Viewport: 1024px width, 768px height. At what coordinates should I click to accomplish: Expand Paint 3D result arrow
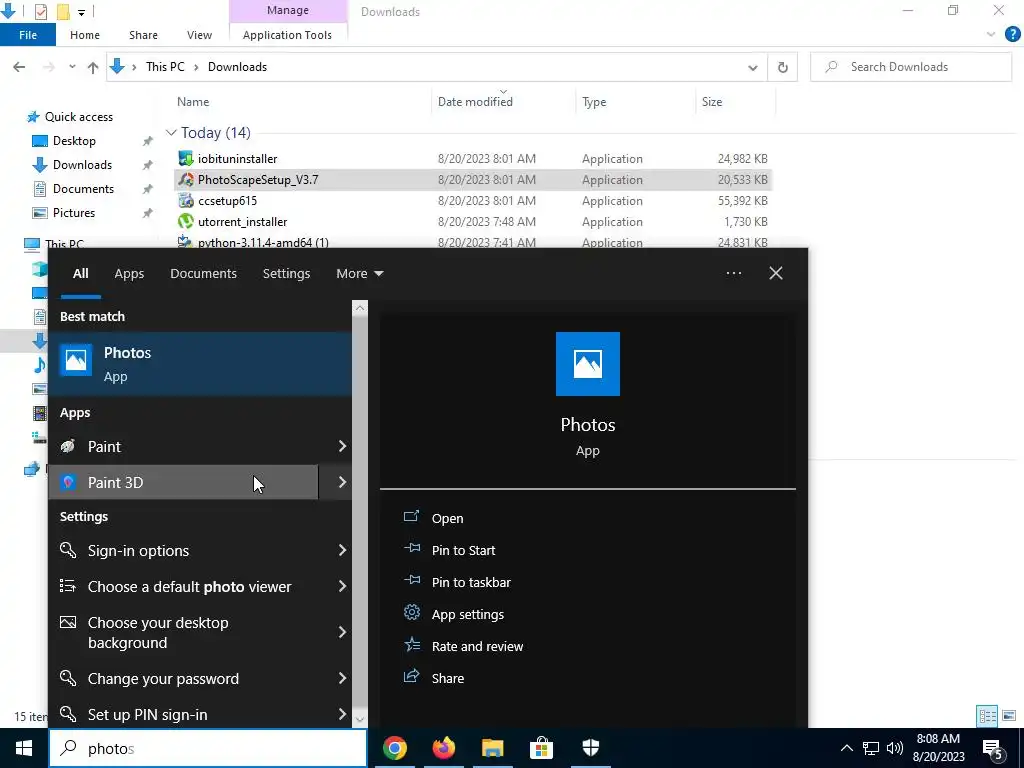coord(342,483)
